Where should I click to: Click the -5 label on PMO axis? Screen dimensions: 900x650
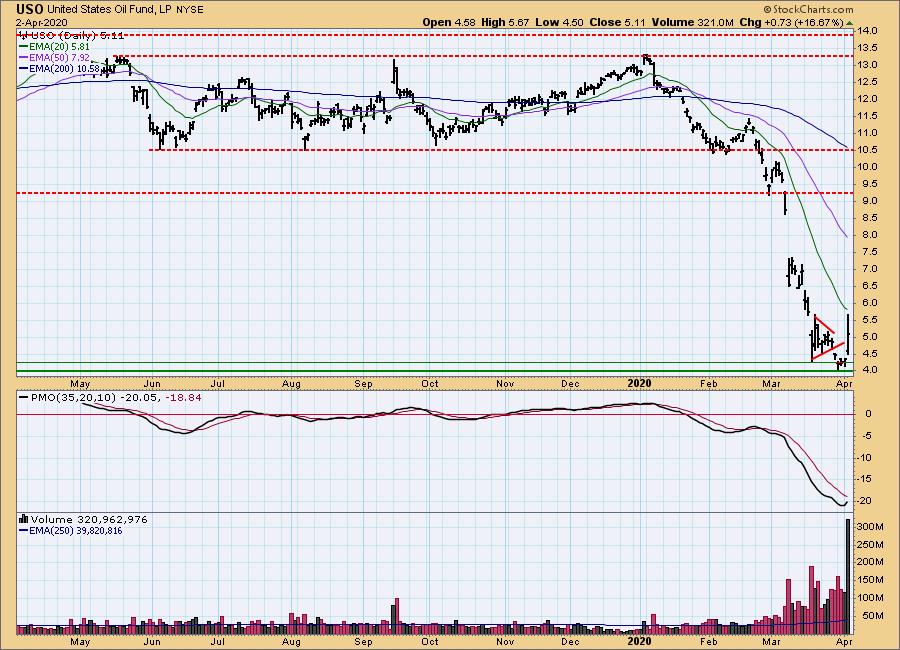[x=866, y=436]
